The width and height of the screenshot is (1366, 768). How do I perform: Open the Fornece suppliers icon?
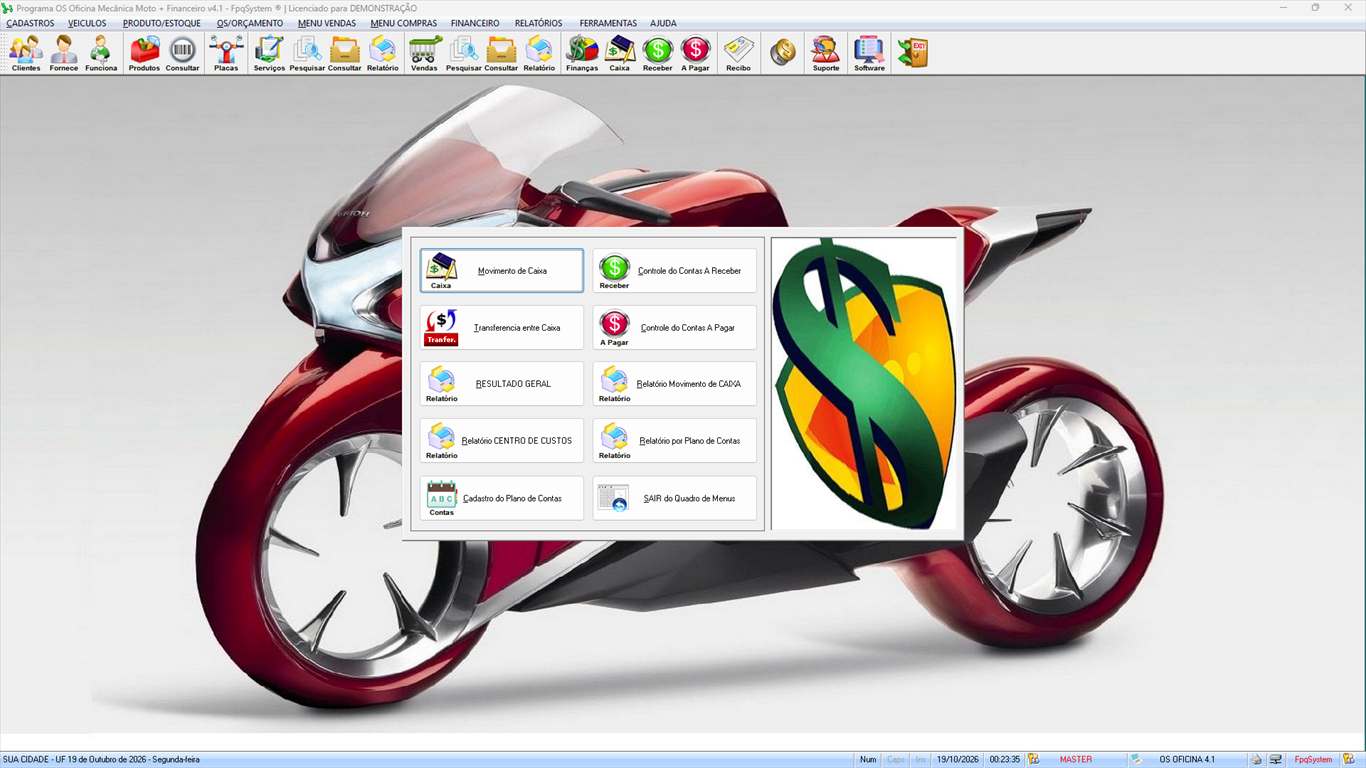[x=64, y=53]
